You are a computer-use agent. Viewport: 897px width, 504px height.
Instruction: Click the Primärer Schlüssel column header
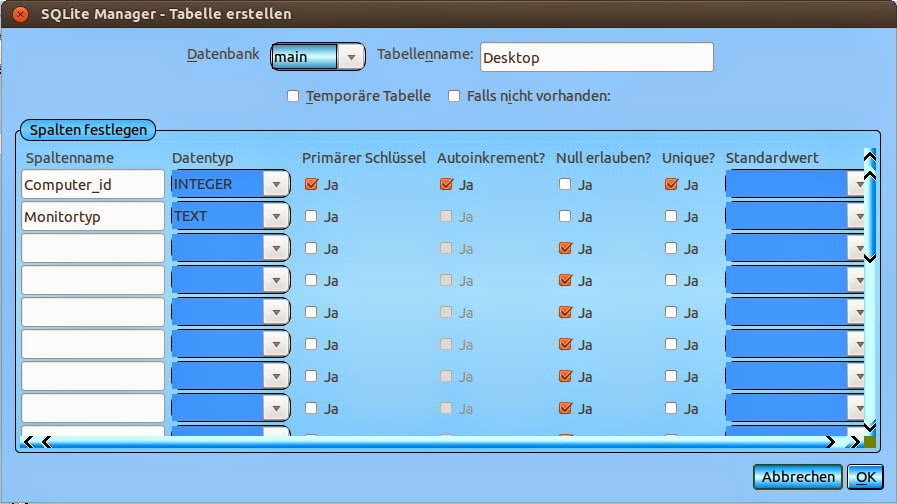point(364,158)
